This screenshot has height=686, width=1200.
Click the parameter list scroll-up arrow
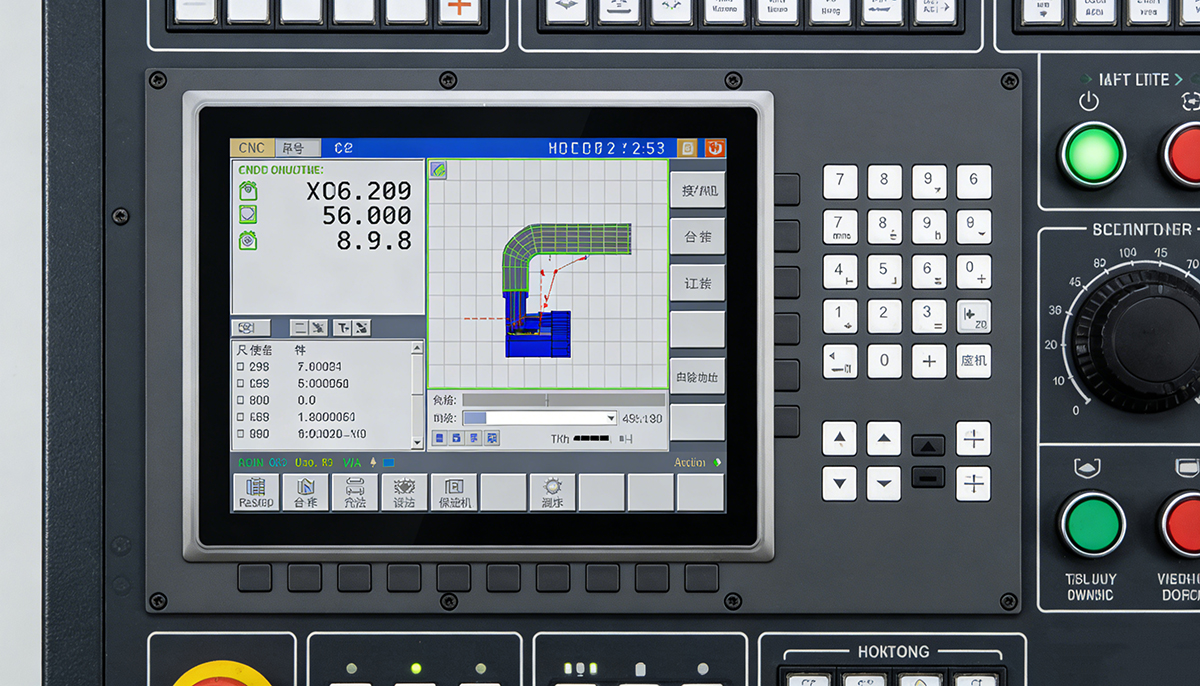(x=417, y=349)
